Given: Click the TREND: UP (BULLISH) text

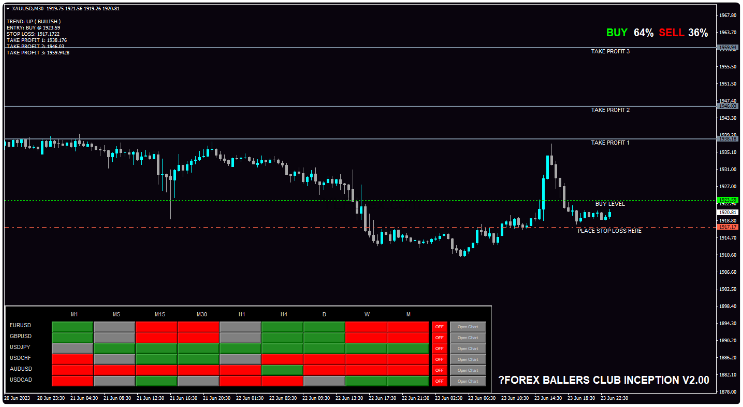Looking at the screenshot, I should (x=34, y=22).
